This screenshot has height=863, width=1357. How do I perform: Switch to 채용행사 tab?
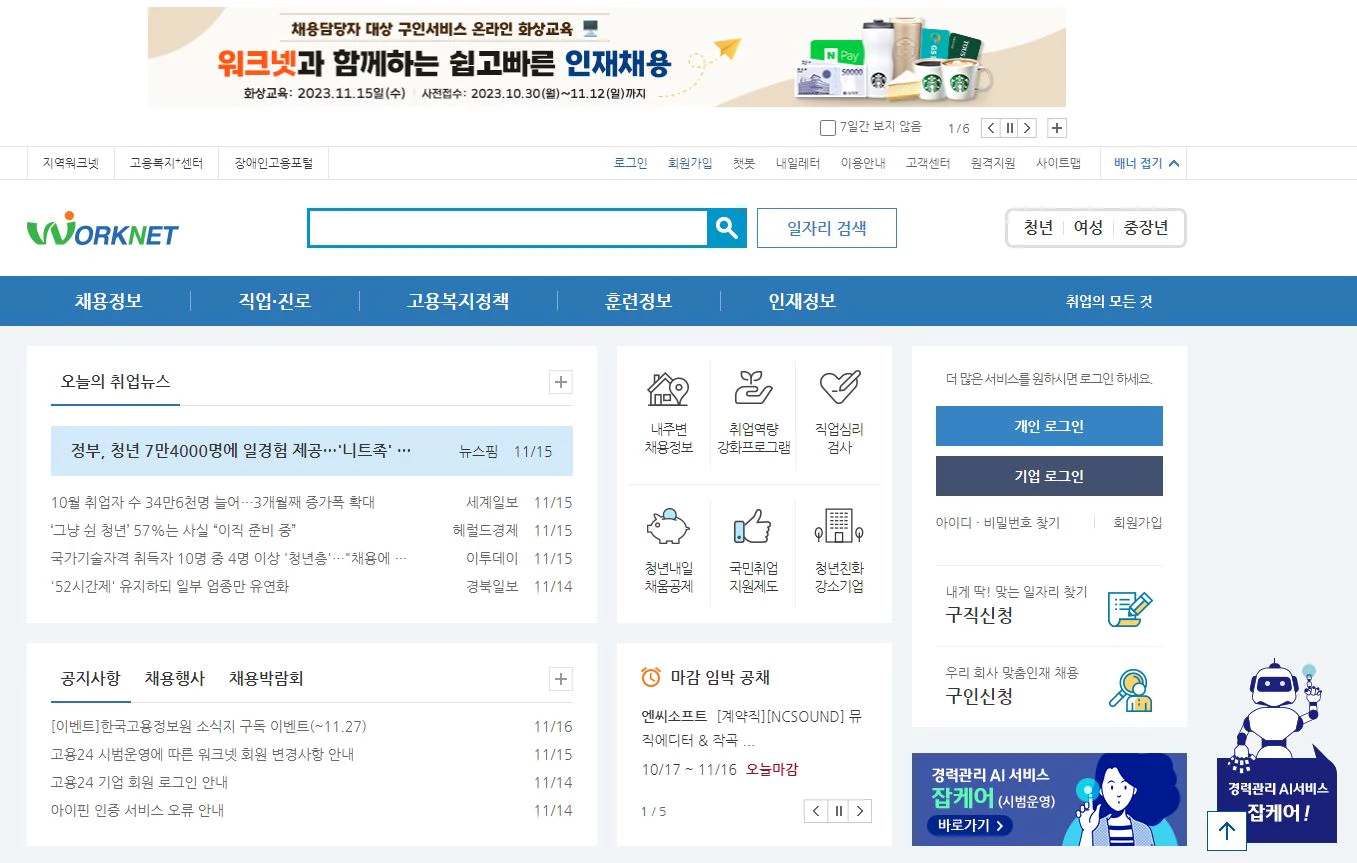pos(174,678)
